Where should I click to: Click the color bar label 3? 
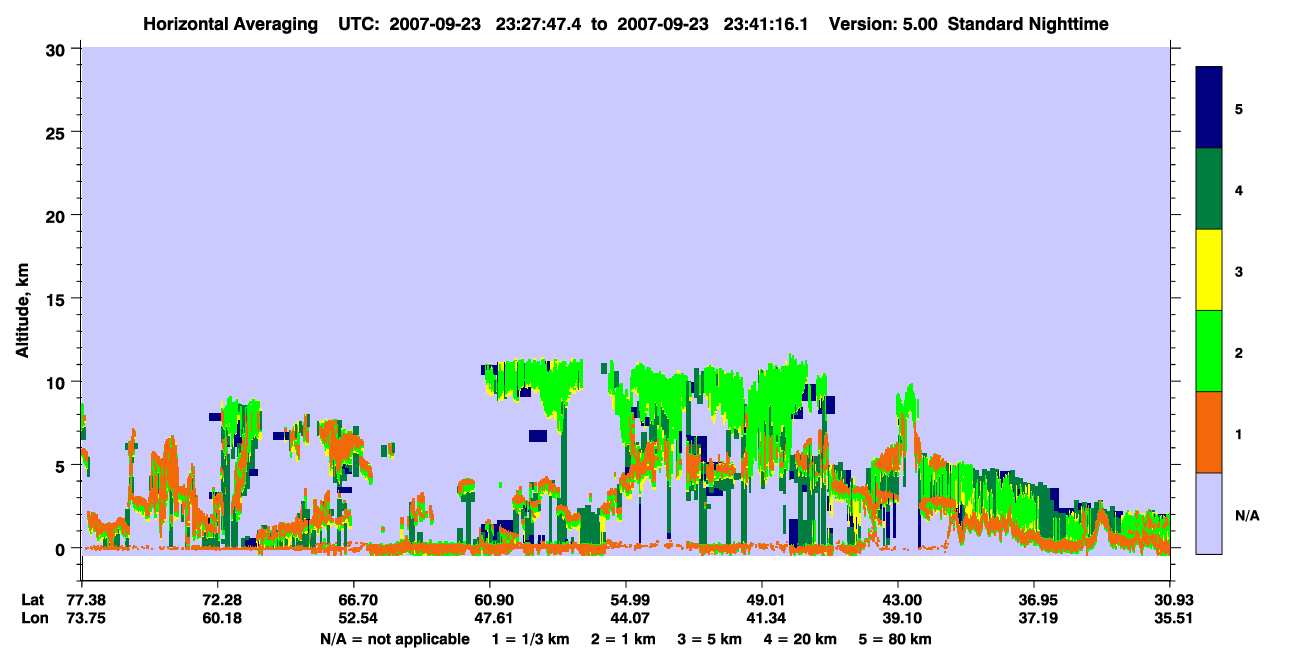[1239, 272]
